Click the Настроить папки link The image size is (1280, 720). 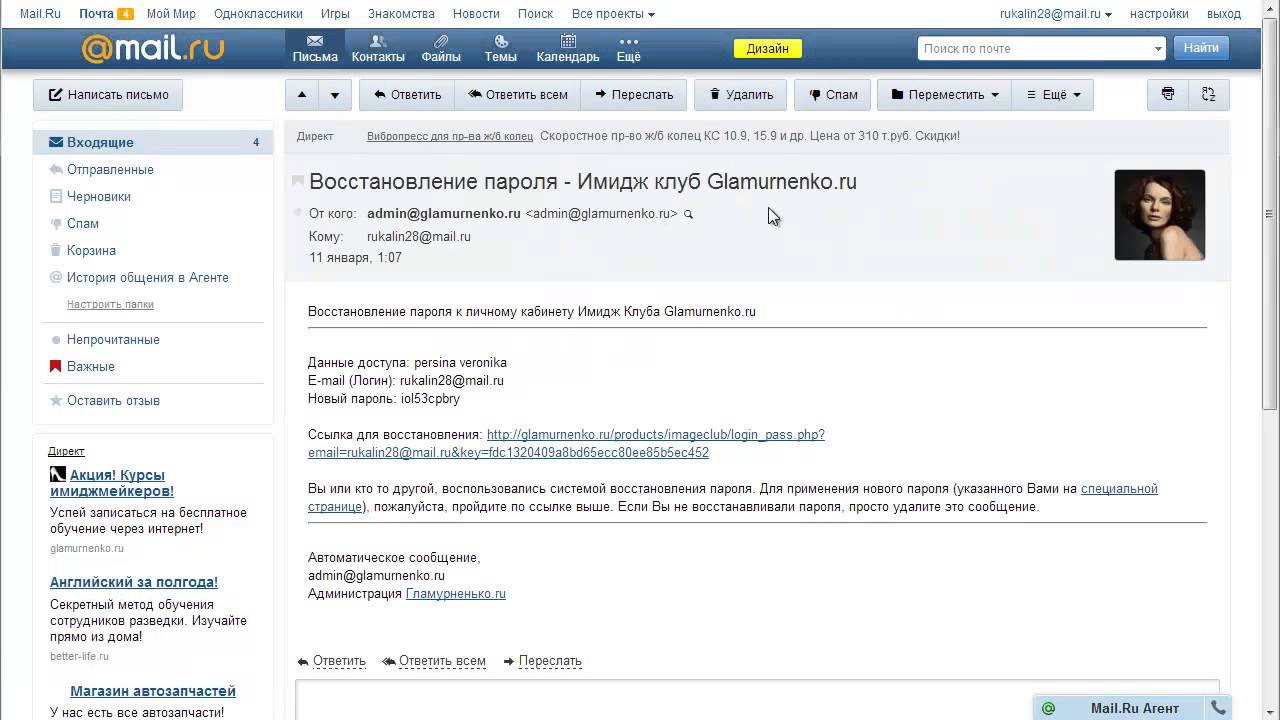click(110, 304)
